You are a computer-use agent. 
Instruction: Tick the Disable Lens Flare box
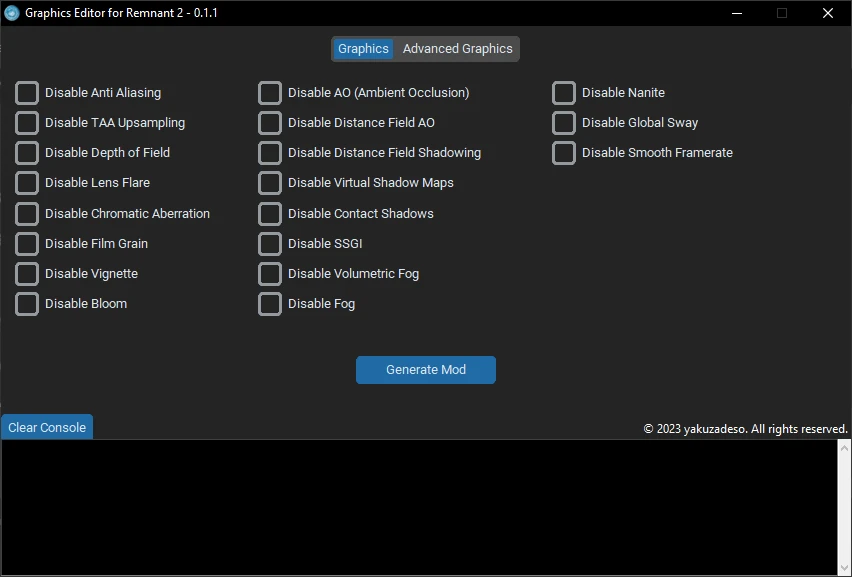27,183
